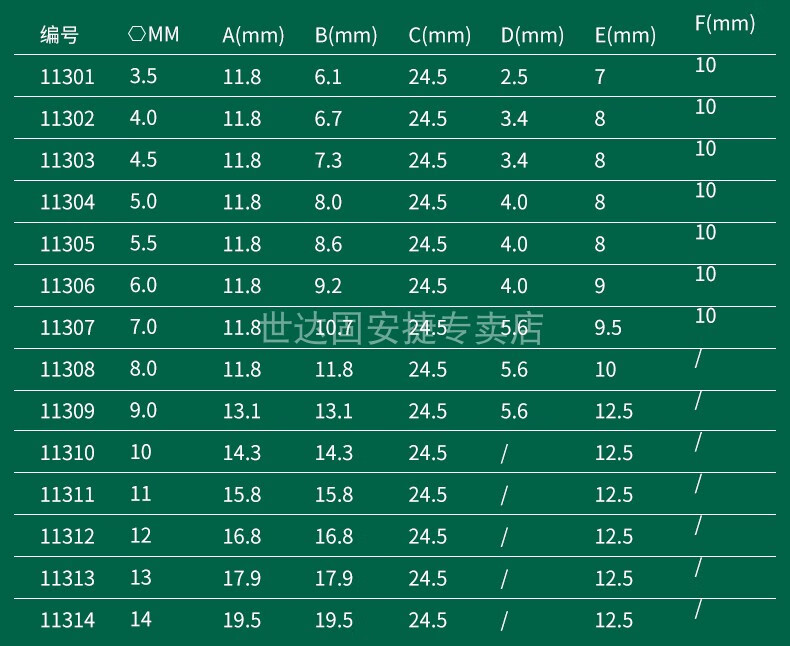This screenshot has width=790, height=646.
Task: Select the 11314 row code
Action: pos(68,620)
